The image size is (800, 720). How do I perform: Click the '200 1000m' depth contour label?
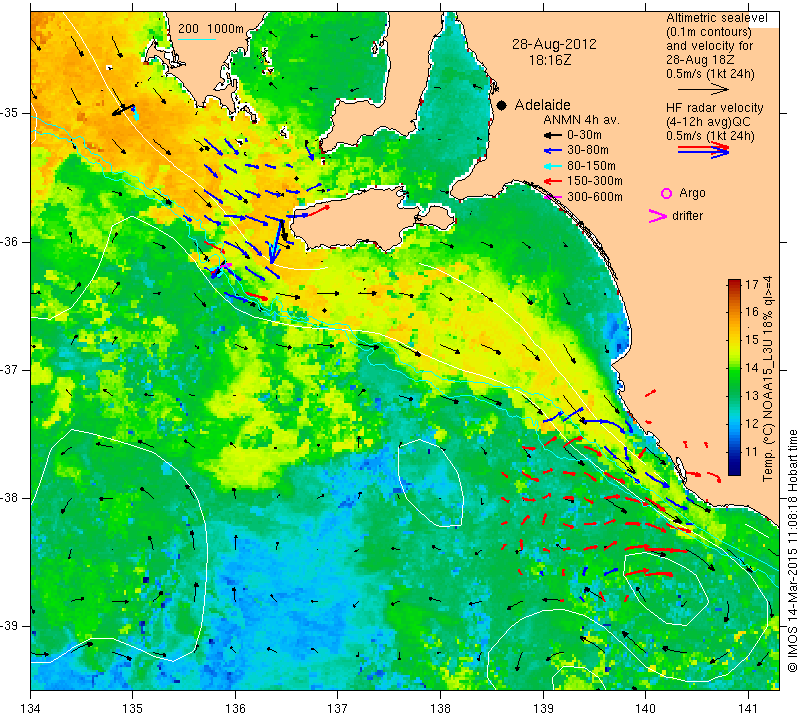click(x=211, y=29)
